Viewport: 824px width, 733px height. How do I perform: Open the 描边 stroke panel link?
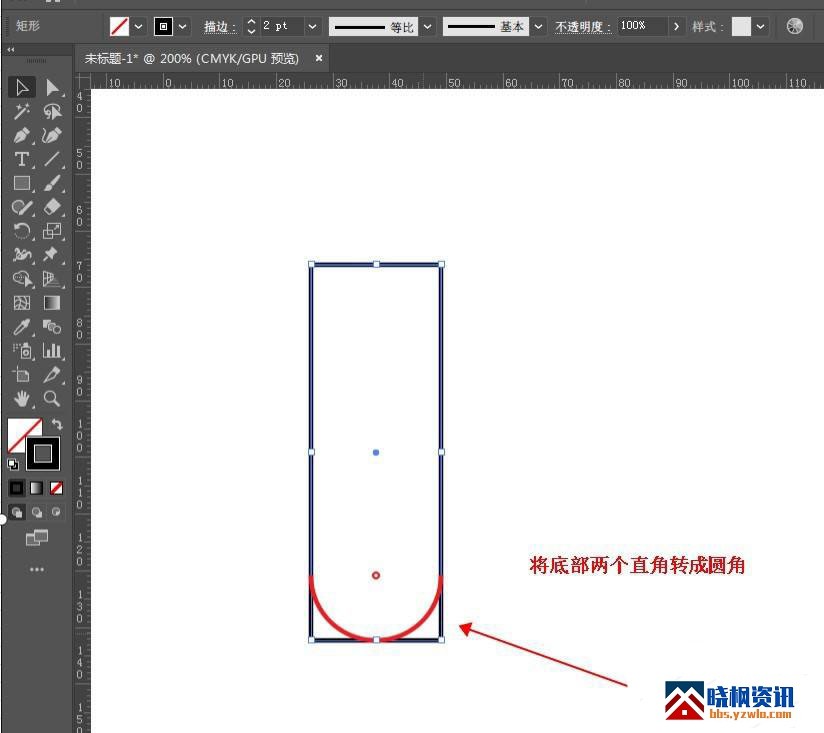(x=220, y=27)
